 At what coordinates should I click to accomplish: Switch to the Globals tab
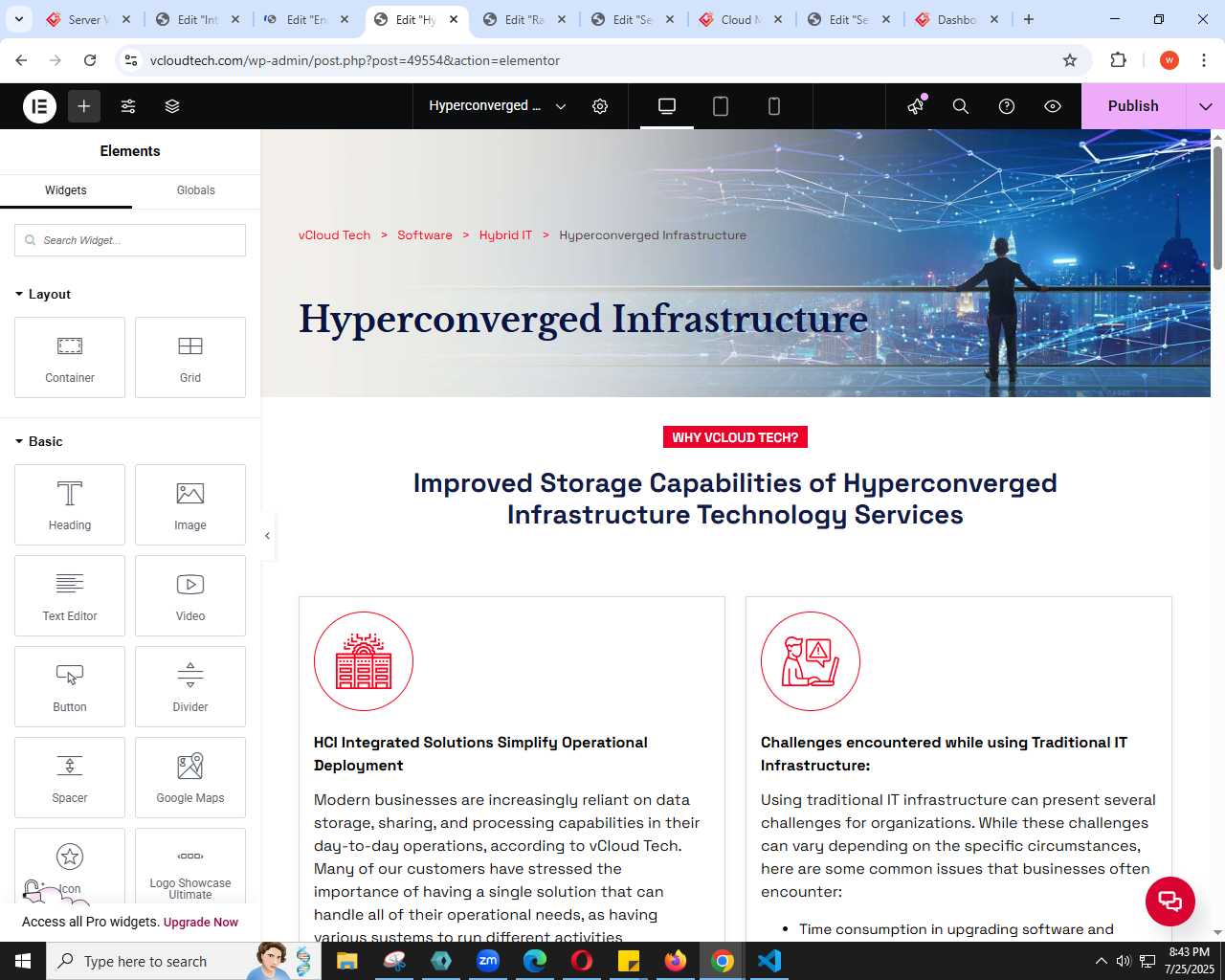[x=196, y=190]
